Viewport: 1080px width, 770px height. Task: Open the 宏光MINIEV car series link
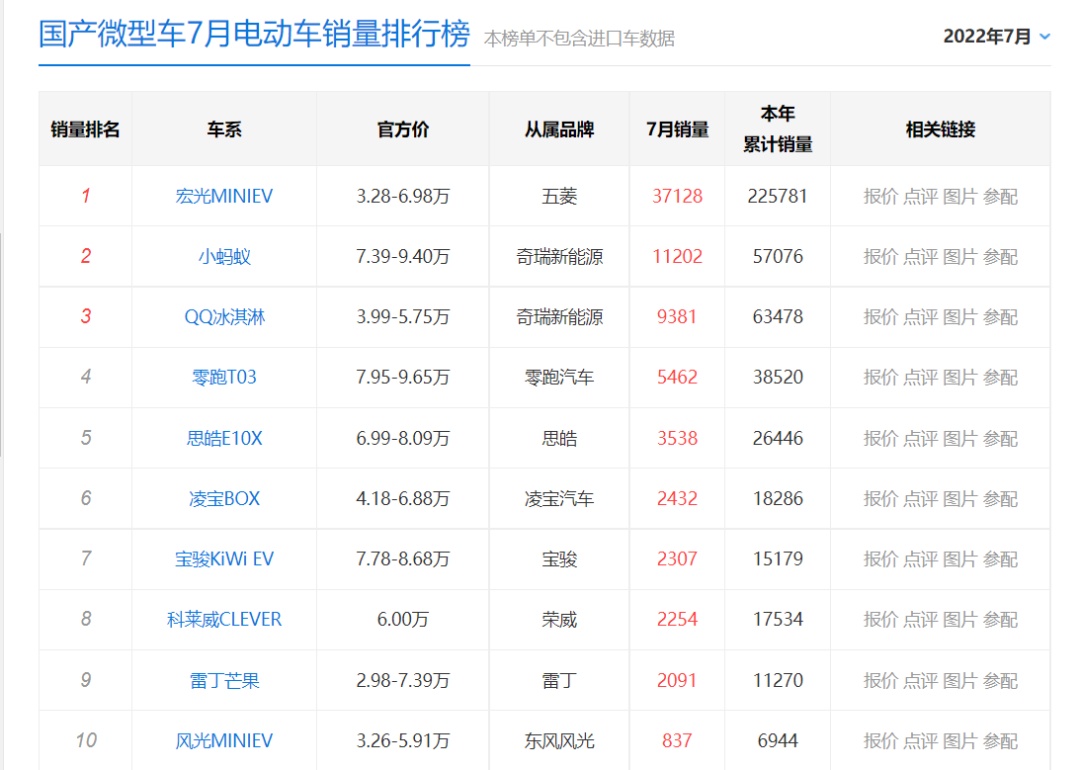224,196
